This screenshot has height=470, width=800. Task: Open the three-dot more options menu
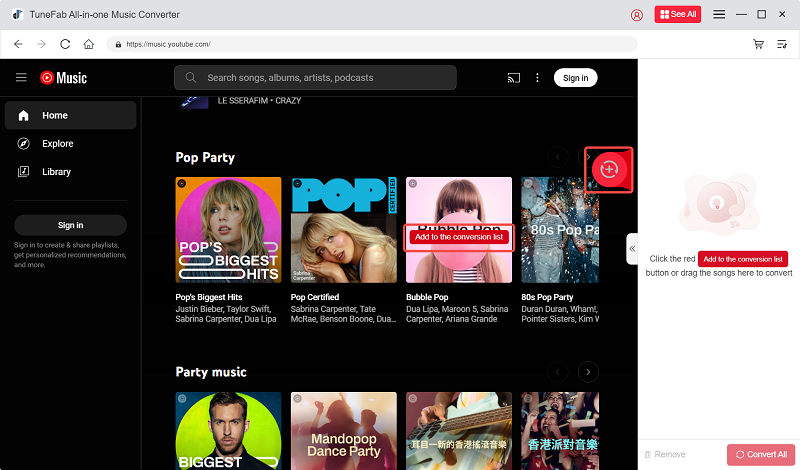(537, 78)
